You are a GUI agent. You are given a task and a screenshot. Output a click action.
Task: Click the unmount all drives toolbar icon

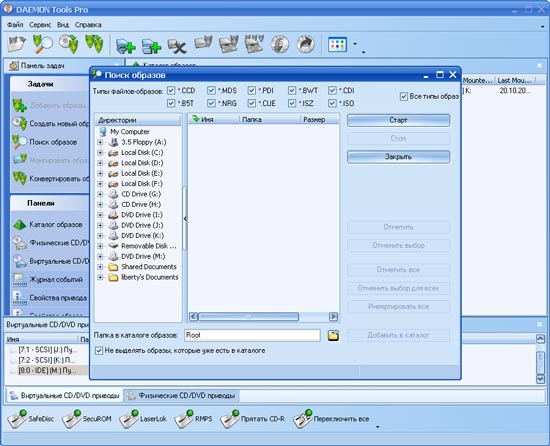click(x=254, y=44)
